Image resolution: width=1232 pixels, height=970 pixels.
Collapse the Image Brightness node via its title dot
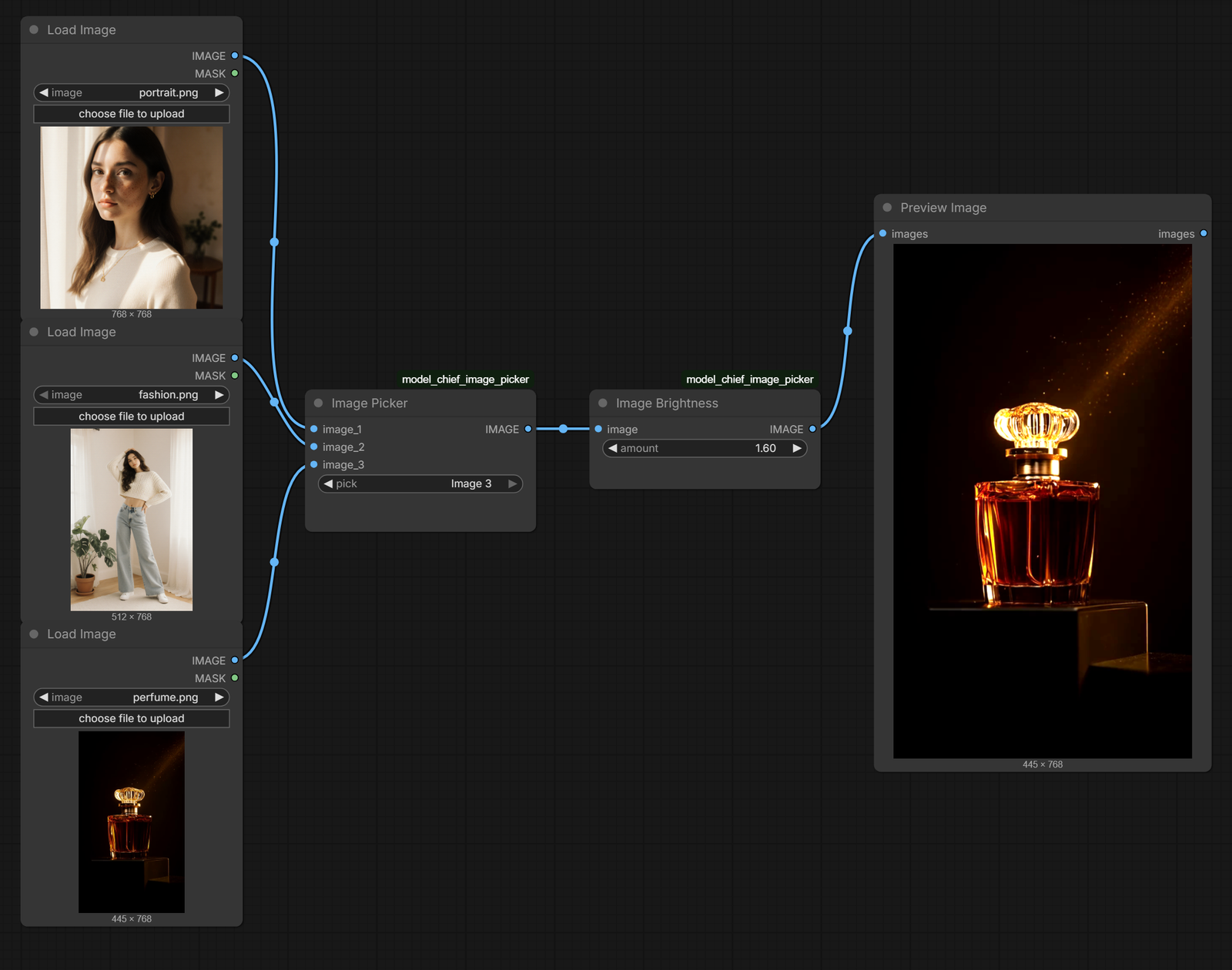tap(603, 403)
